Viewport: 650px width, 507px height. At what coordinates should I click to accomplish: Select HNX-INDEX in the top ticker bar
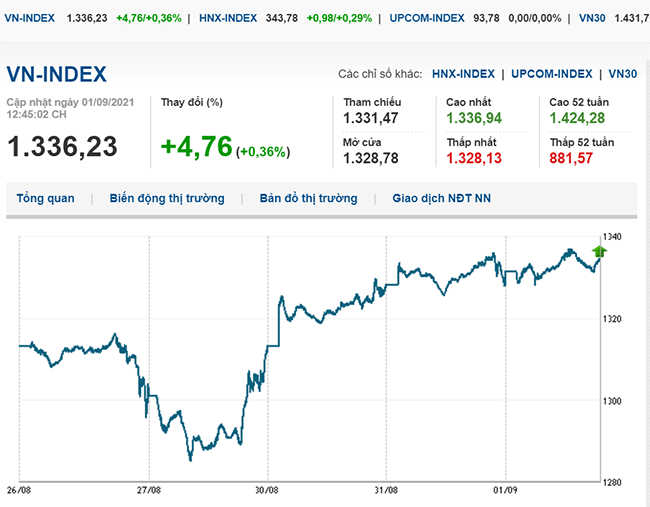228,18
